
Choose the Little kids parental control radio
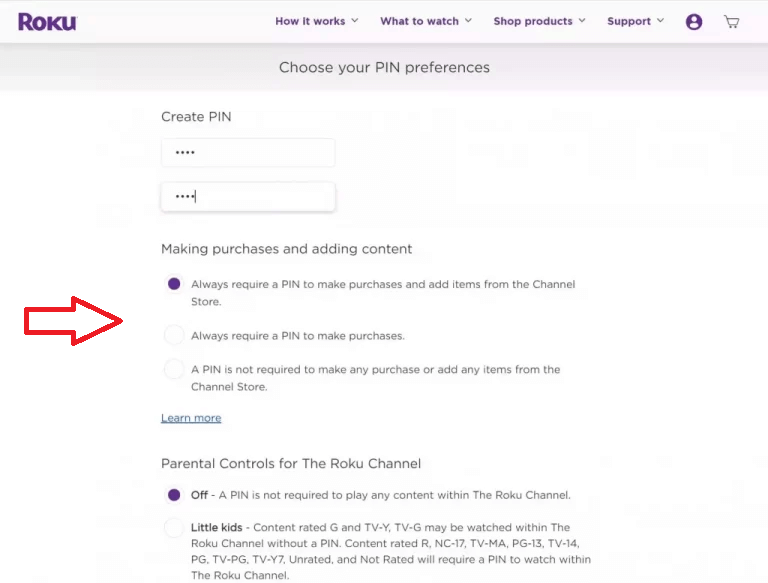pyautogui.click(x=174, y=527)
